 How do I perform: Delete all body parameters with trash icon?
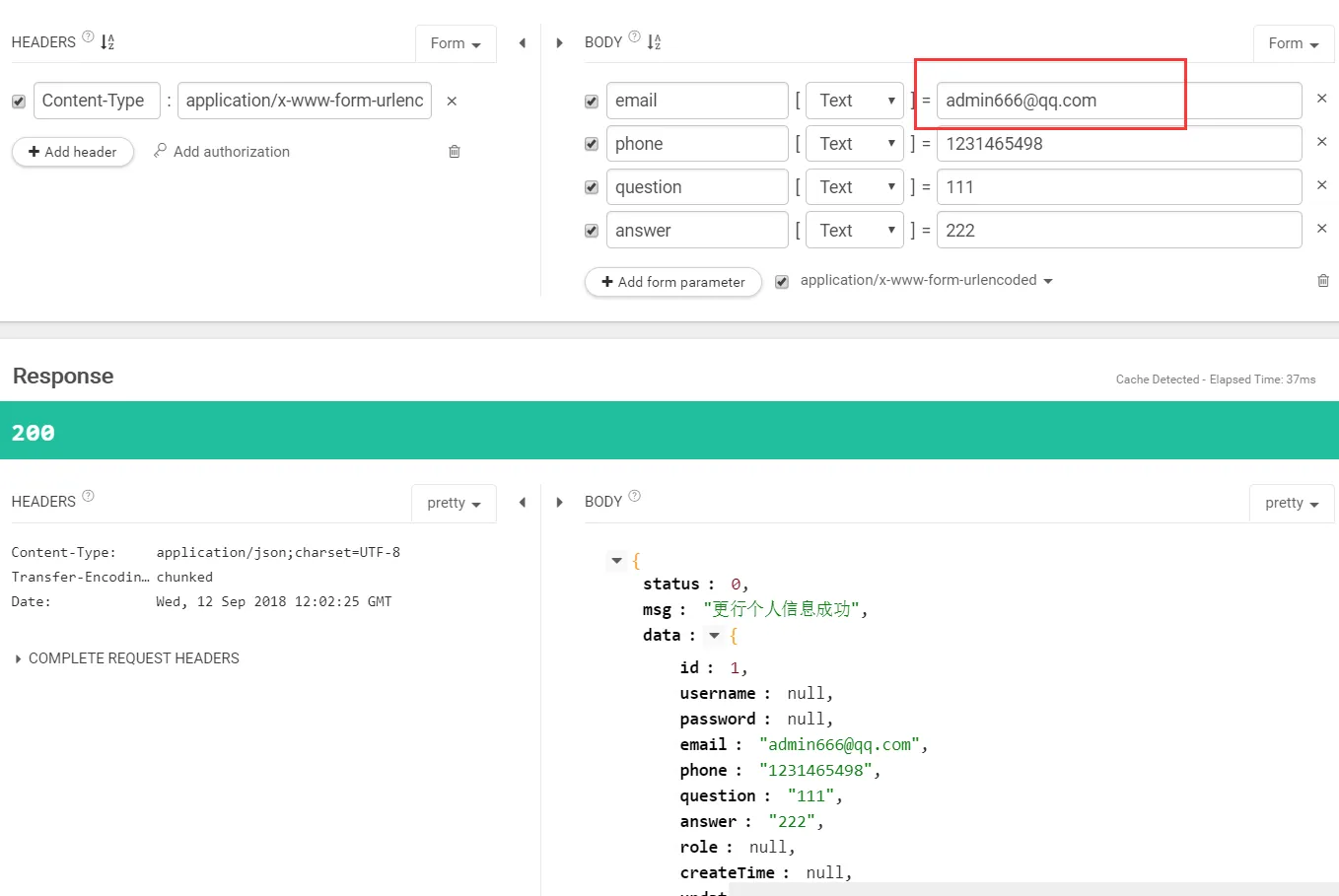[x=1323, y=280]
